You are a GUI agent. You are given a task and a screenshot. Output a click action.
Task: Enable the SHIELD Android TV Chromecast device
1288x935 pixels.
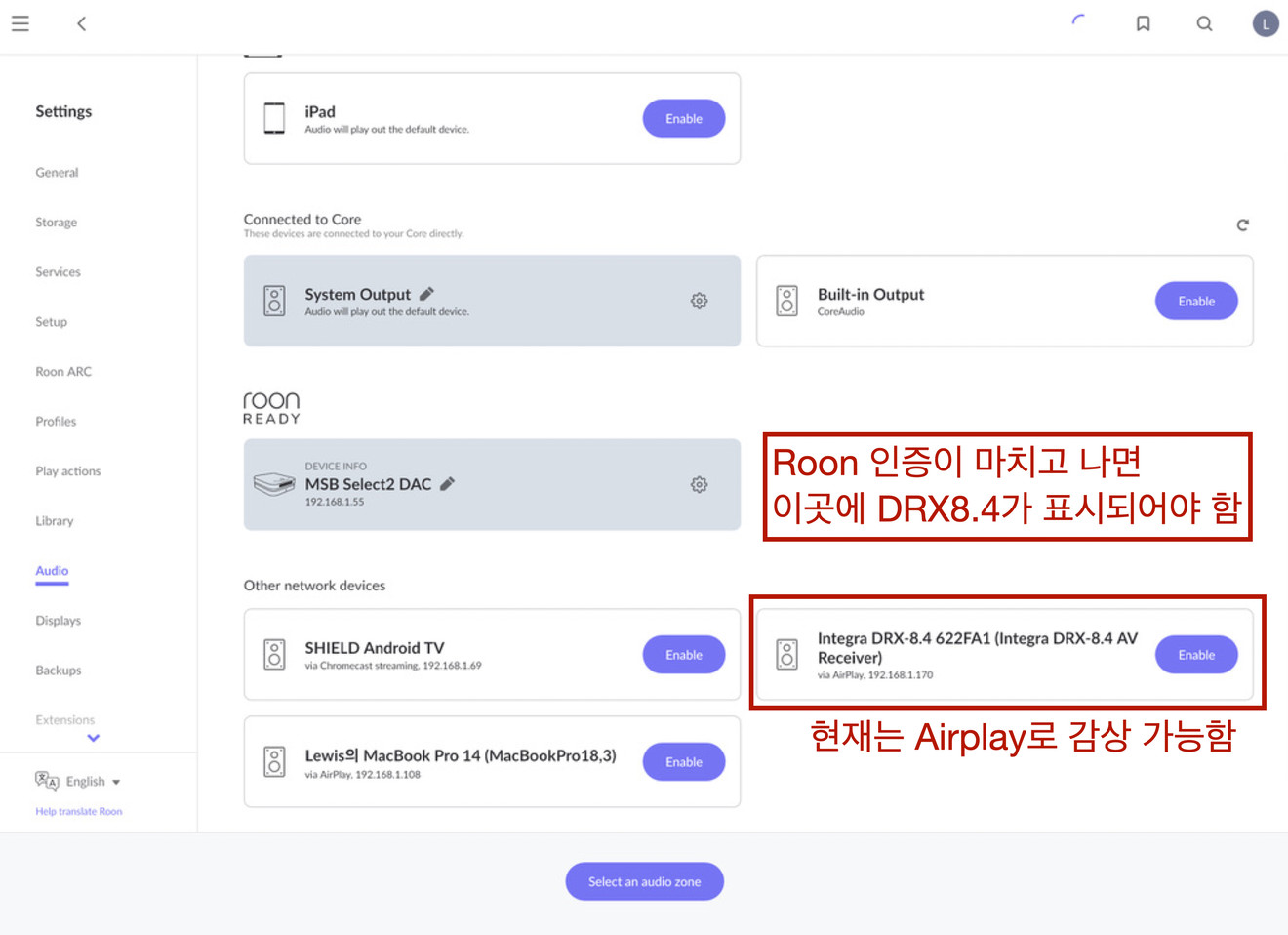click(684, 655)
